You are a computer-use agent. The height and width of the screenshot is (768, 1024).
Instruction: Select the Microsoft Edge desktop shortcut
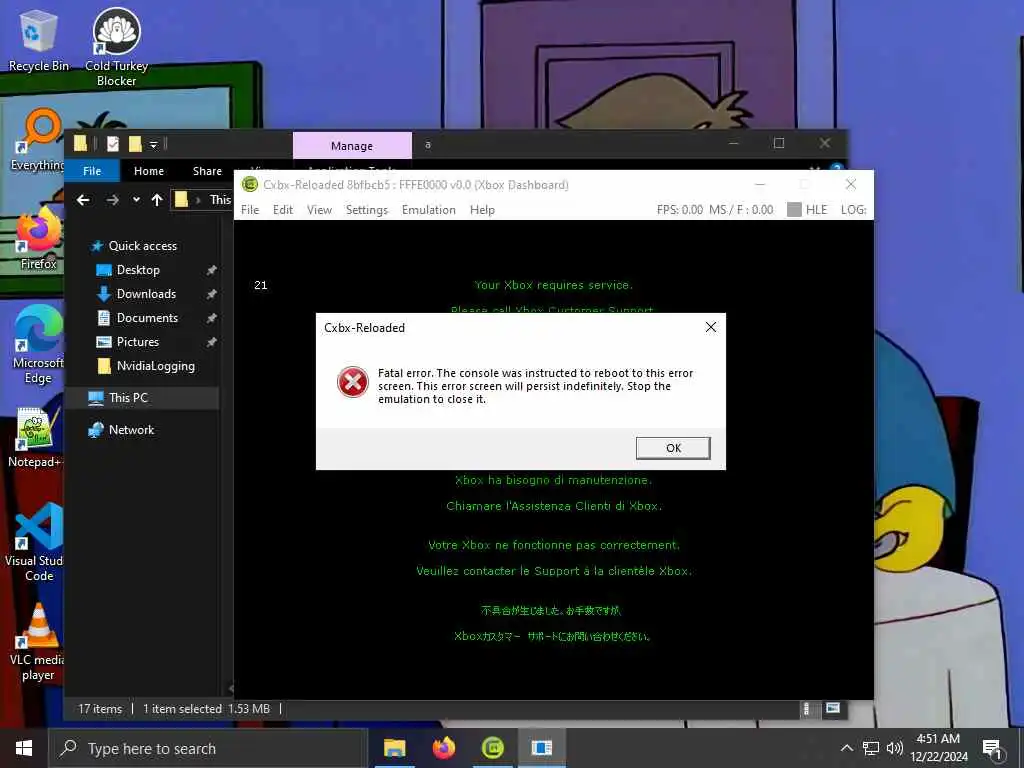(38, 345)
